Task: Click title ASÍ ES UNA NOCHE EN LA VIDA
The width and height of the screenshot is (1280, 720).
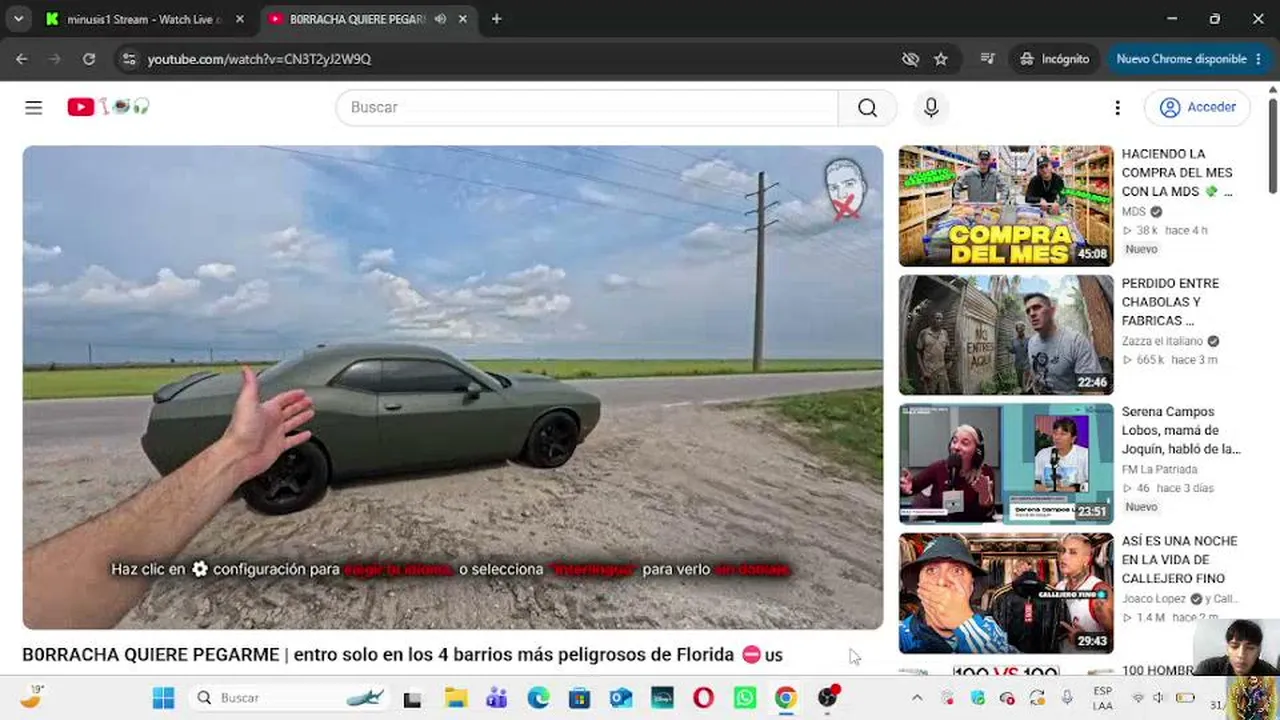Action: point(1180,560)
